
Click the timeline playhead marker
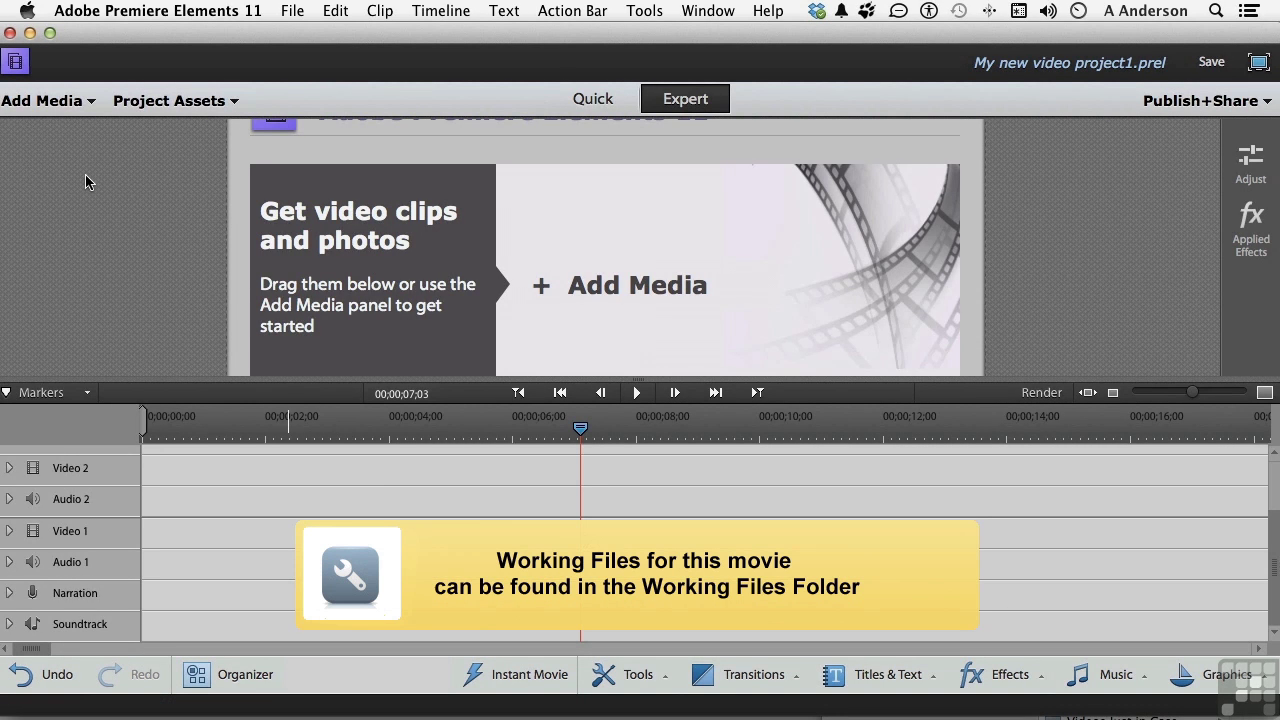click(580, 428)
